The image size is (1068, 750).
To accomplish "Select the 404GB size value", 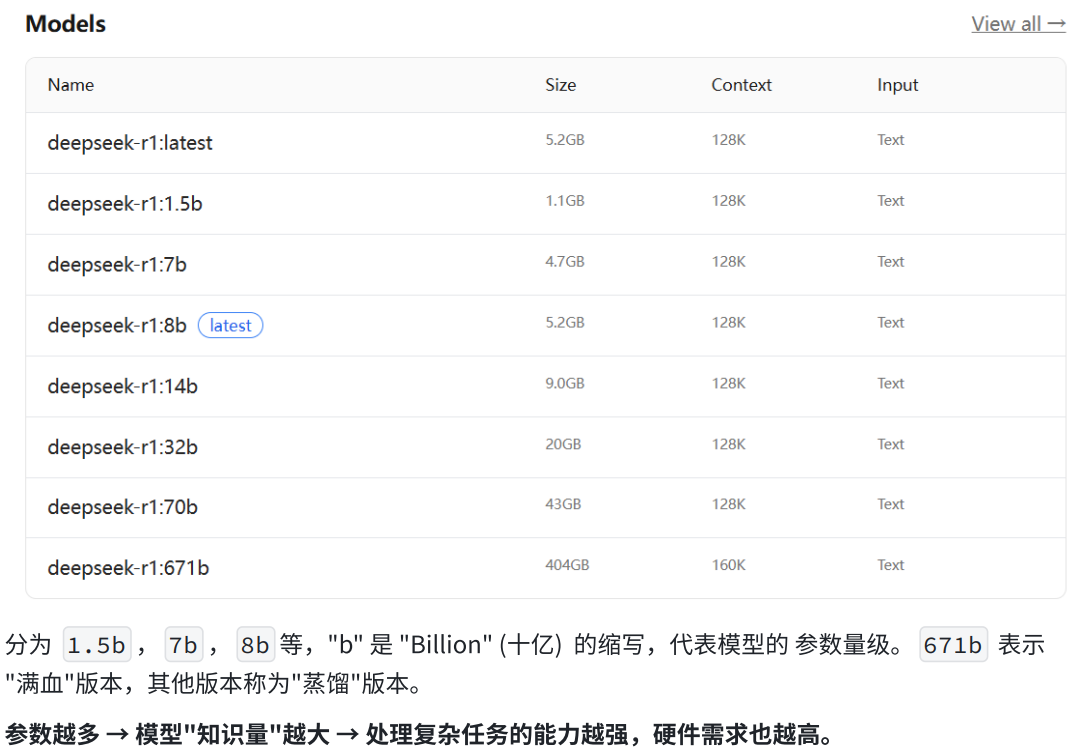I will [x=567, y=565].
